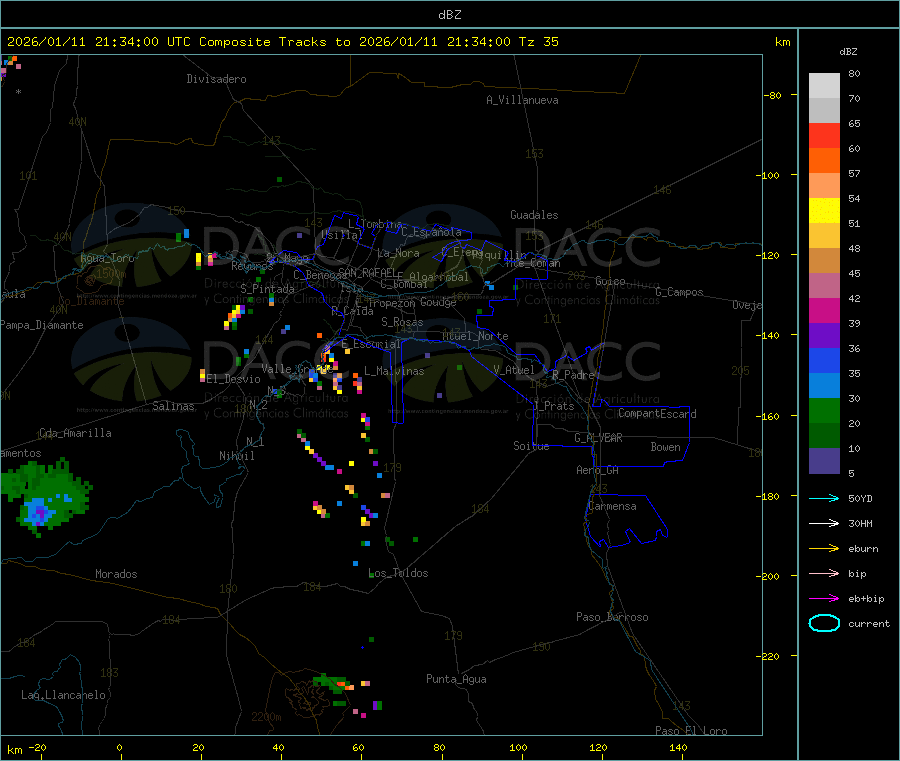Screen dimensions: 900x761
Task: Click the eburn yellow arrow legend icon
Action: click(x=824, y=548)
